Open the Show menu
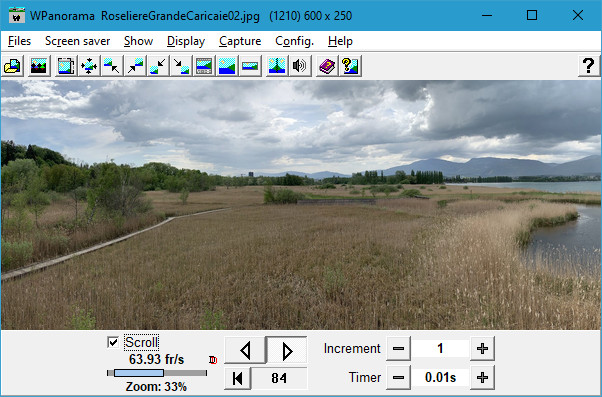 click(138, 41)
